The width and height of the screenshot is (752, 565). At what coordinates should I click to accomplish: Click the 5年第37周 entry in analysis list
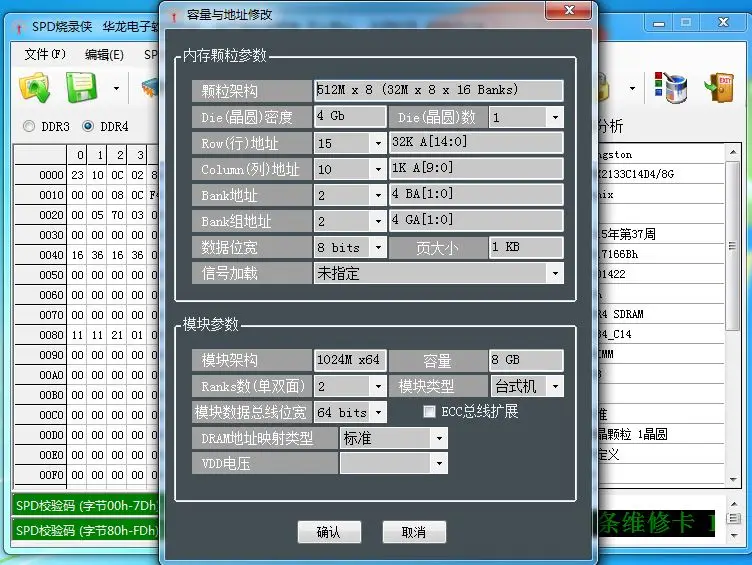pos(661,234)
